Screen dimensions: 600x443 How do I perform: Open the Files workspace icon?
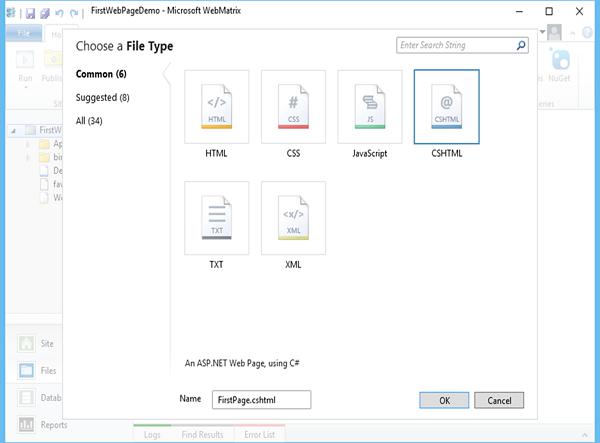tap(26, 370)
